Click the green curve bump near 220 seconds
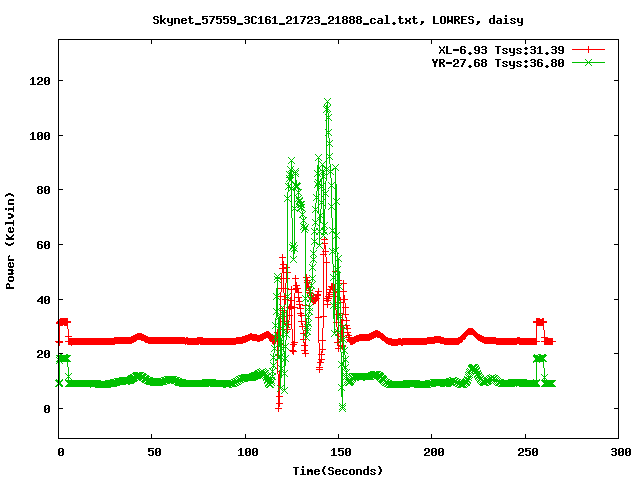This screenshot has height=480, width=640. (x=473, y=369)
